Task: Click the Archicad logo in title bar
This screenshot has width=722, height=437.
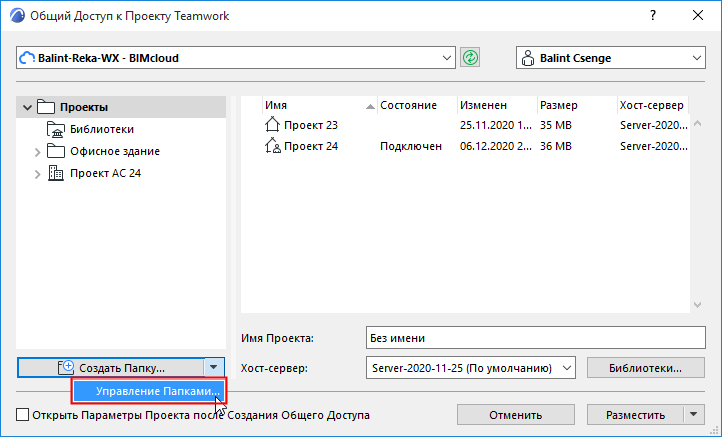Action: click(17, 16)
